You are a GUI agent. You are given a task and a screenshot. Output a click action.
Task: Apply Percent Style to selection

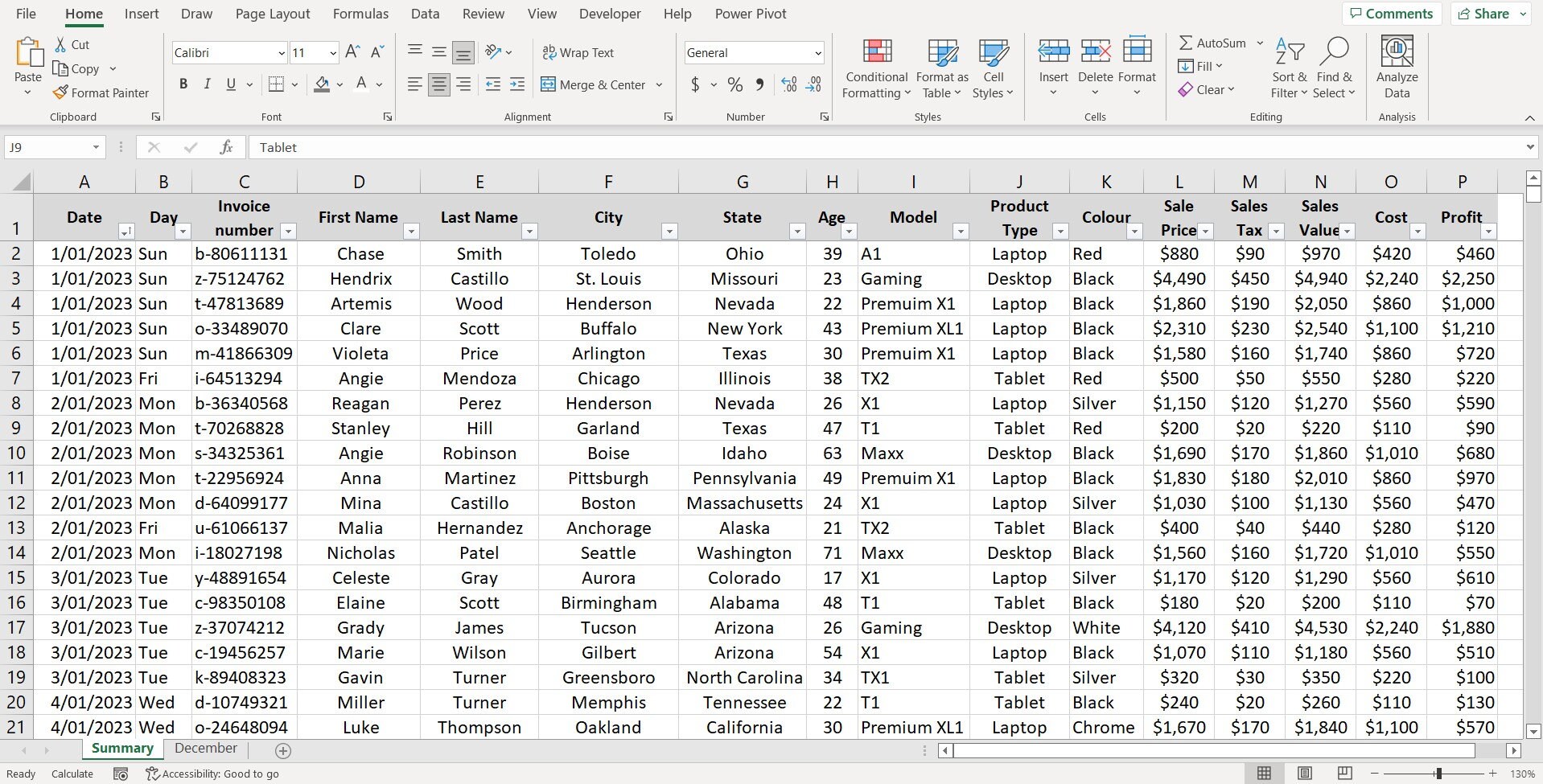coord(733,84)
